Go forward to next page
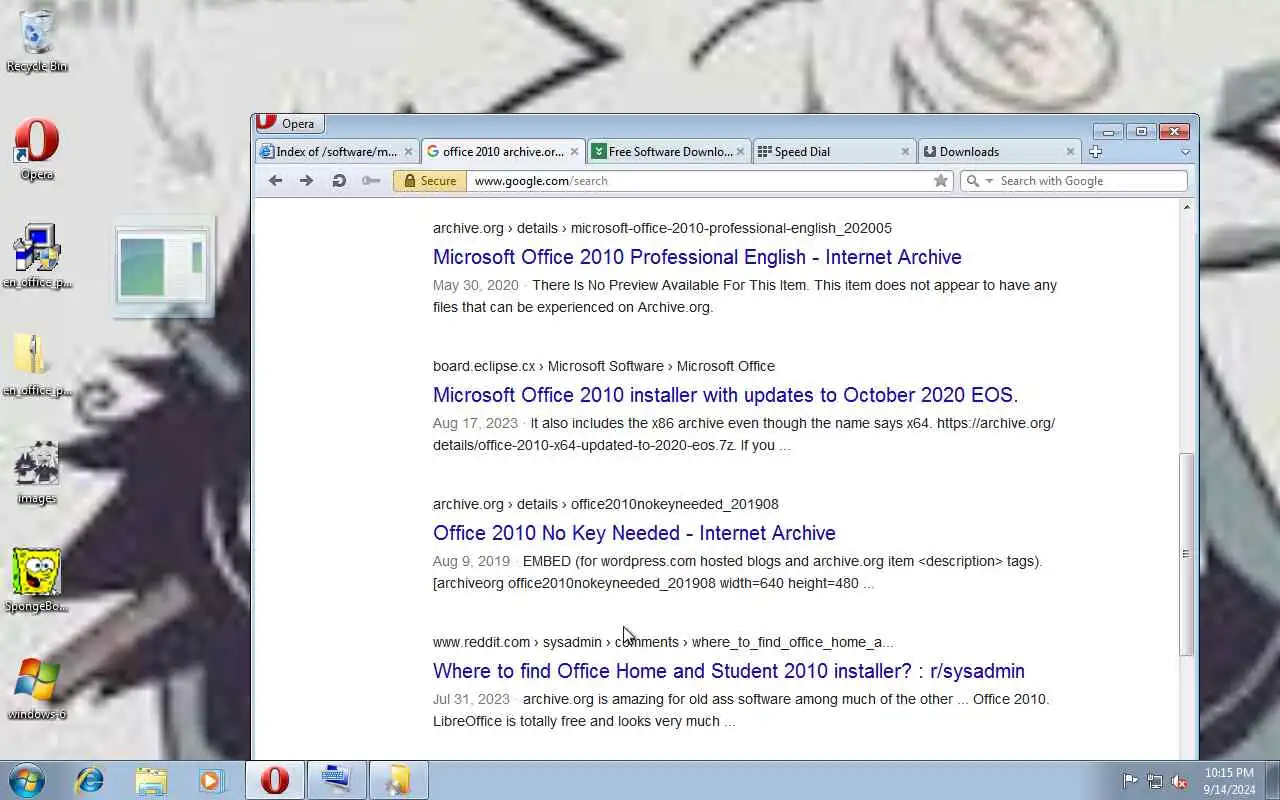This screenshot has height=800, width=1280. click(x=307, y=181)
